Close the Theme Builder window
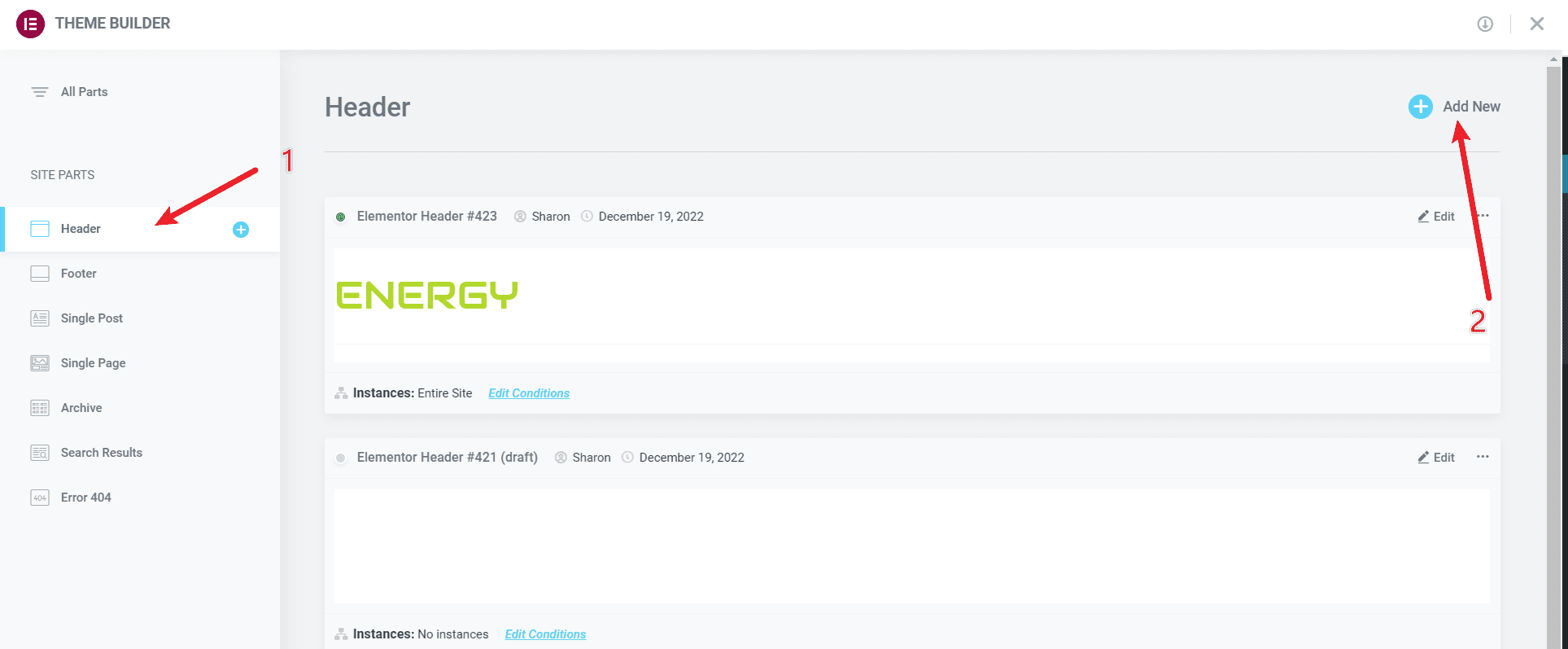The image size is (1568, 649). point(1536,24)
